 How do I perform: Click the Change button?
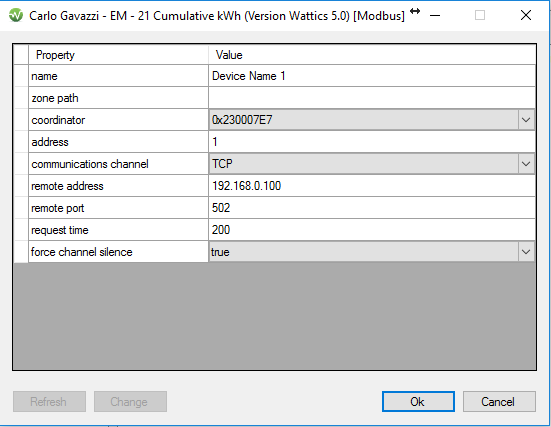pos(130,401)
